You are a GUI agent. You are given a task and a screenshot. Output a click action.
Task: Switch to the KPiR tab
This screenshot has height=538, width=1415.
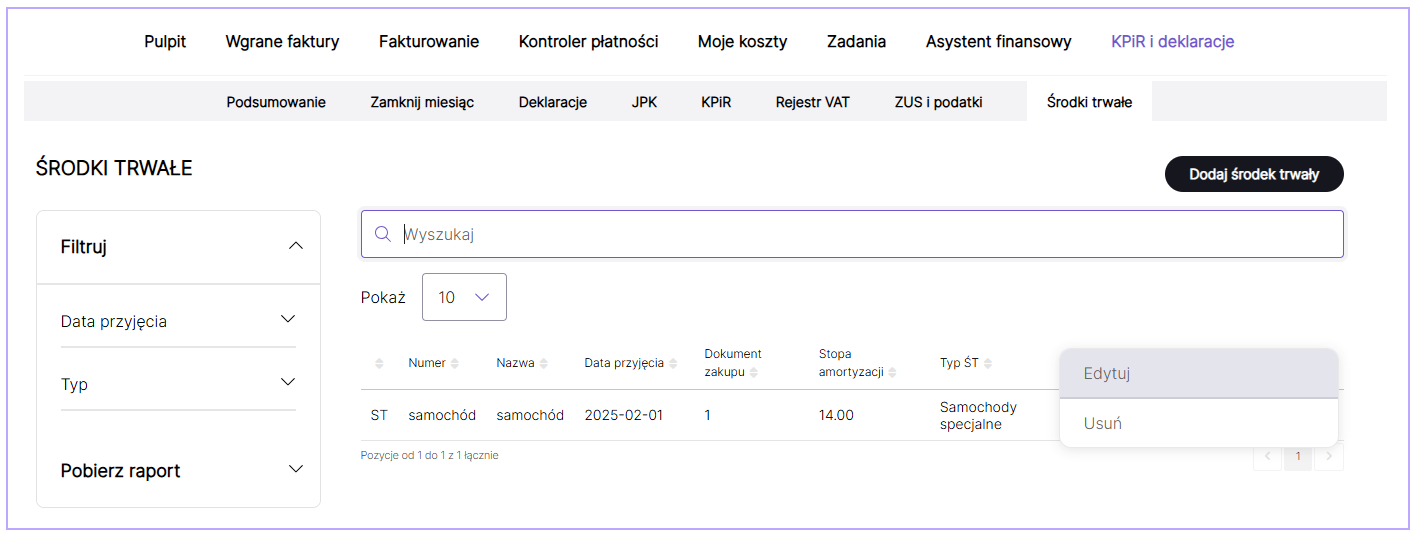pyautogui.click(x=716, y=102)
